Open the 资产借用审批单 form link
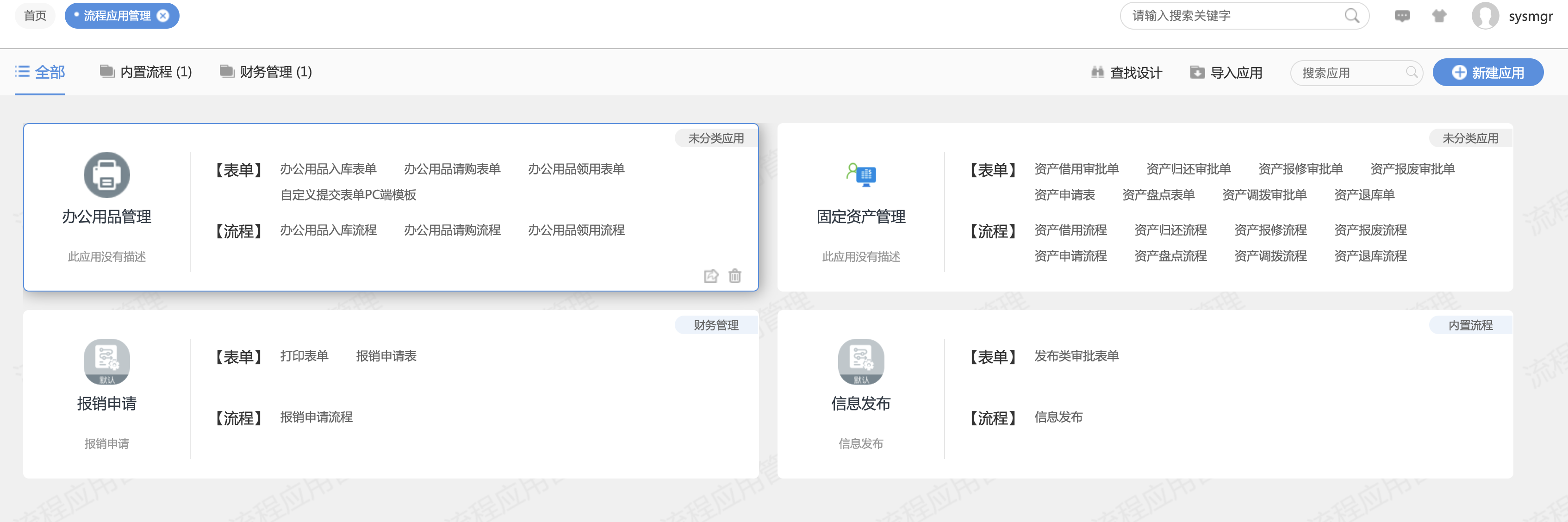 click(1076, 169)
